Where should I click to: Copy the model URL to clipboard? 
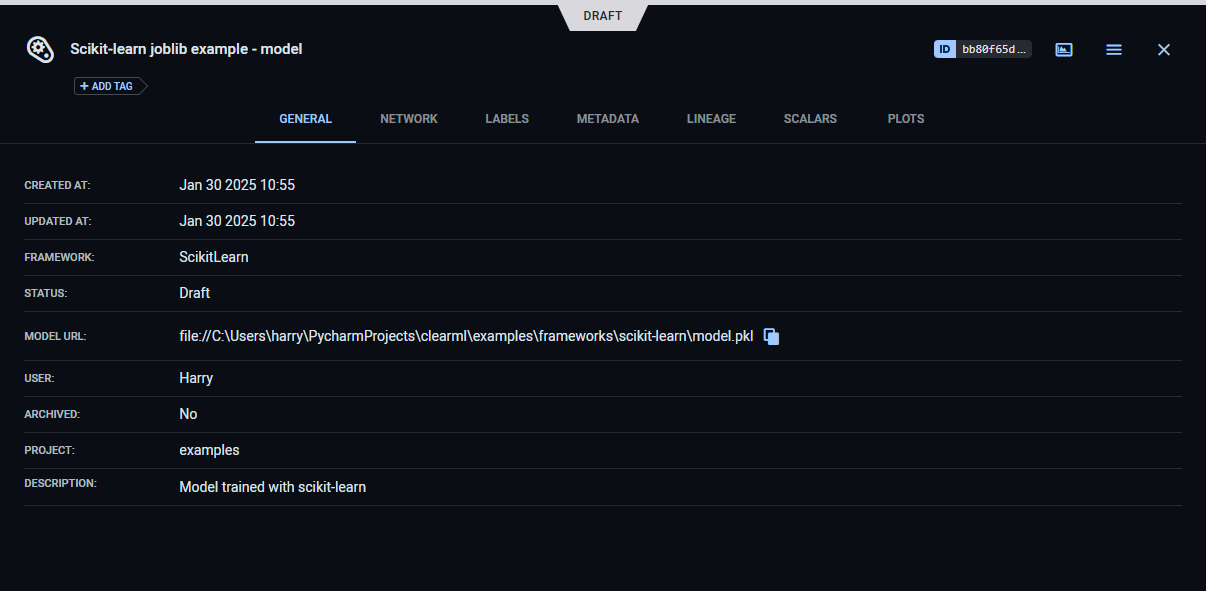coord(771,337)
